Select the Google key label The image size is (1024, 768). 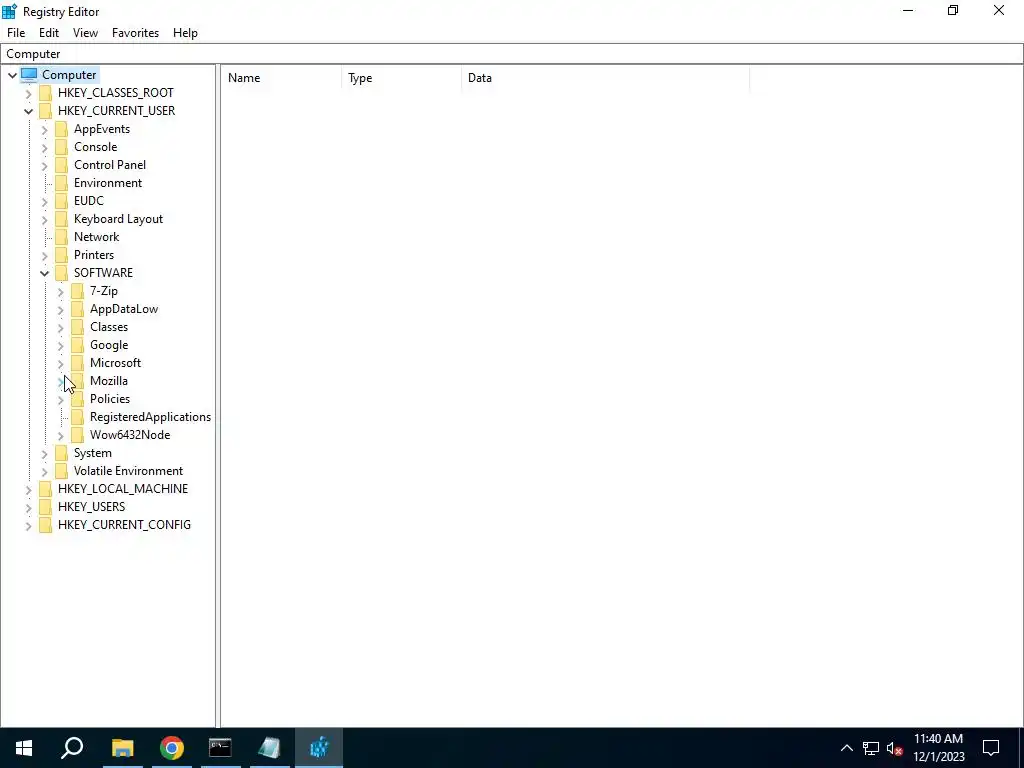pos(108,345)
